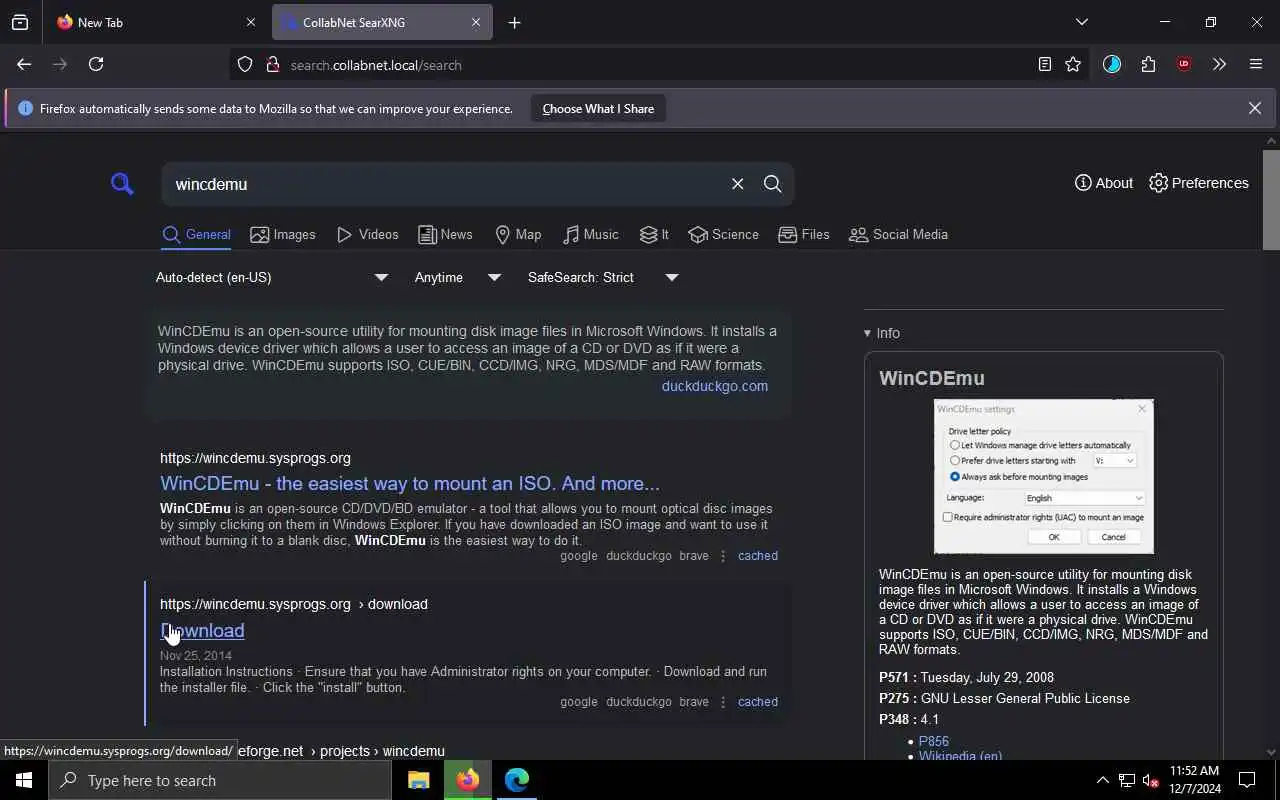Open the Auto-detect language dropdown
Viewport: 1280px width, 800px height.
coord(271,277)
